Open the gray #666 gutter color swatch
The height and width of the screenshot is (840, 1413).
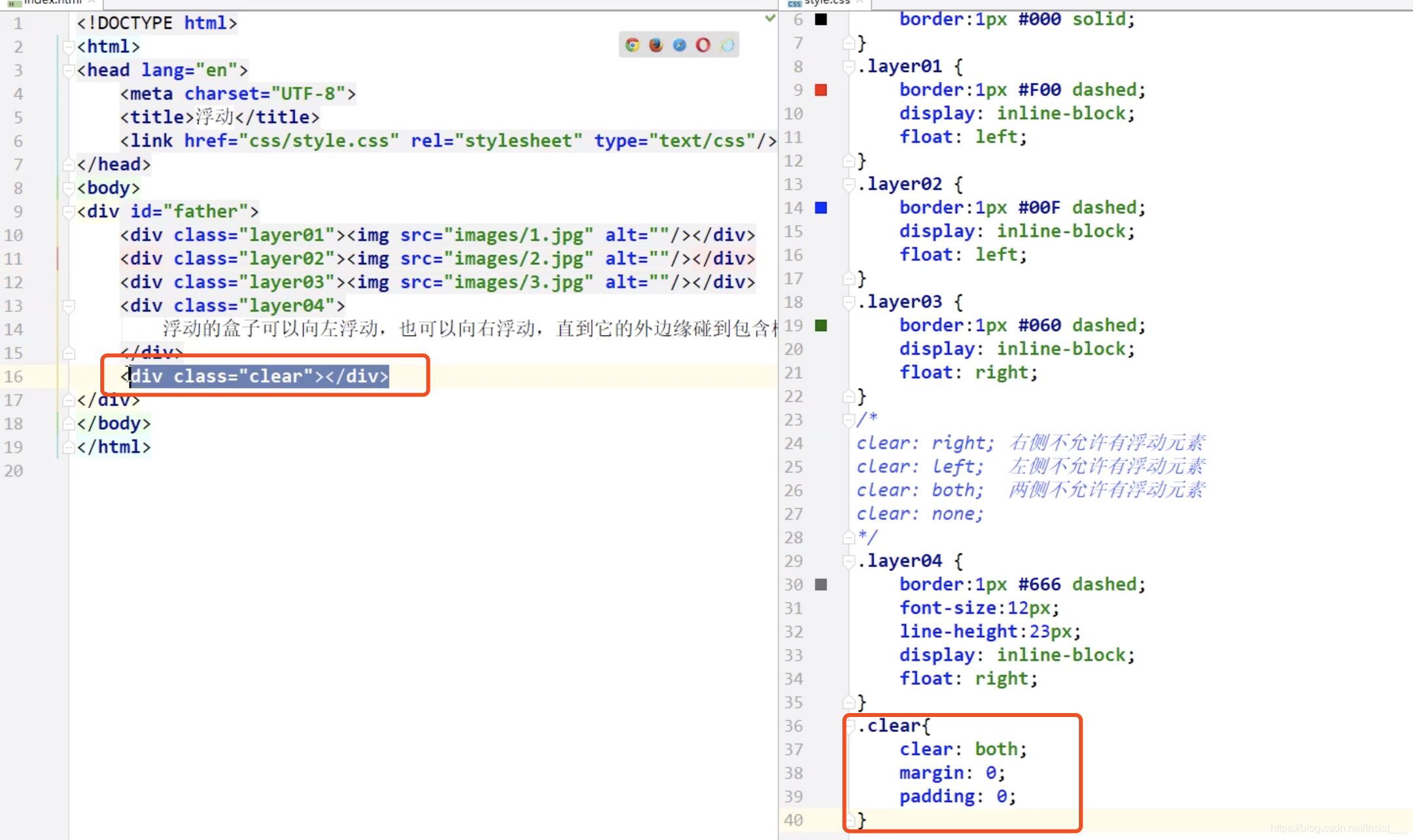(821, 585)
